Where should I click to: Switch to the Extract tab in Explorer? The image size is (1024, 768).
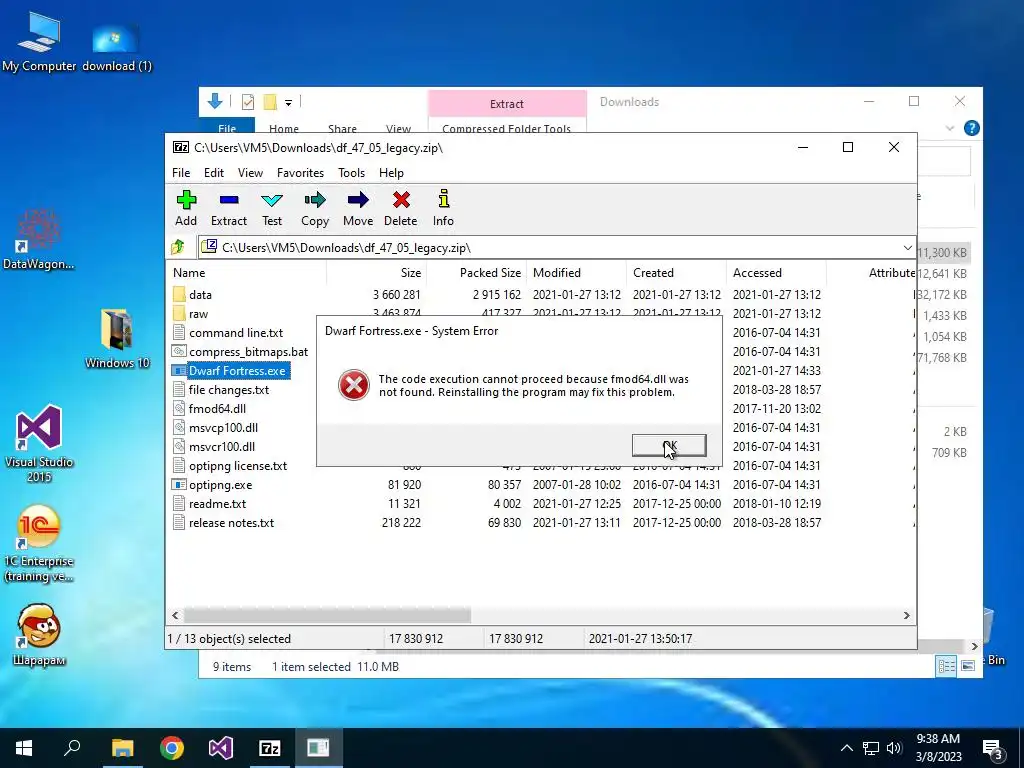coord(507,104)
